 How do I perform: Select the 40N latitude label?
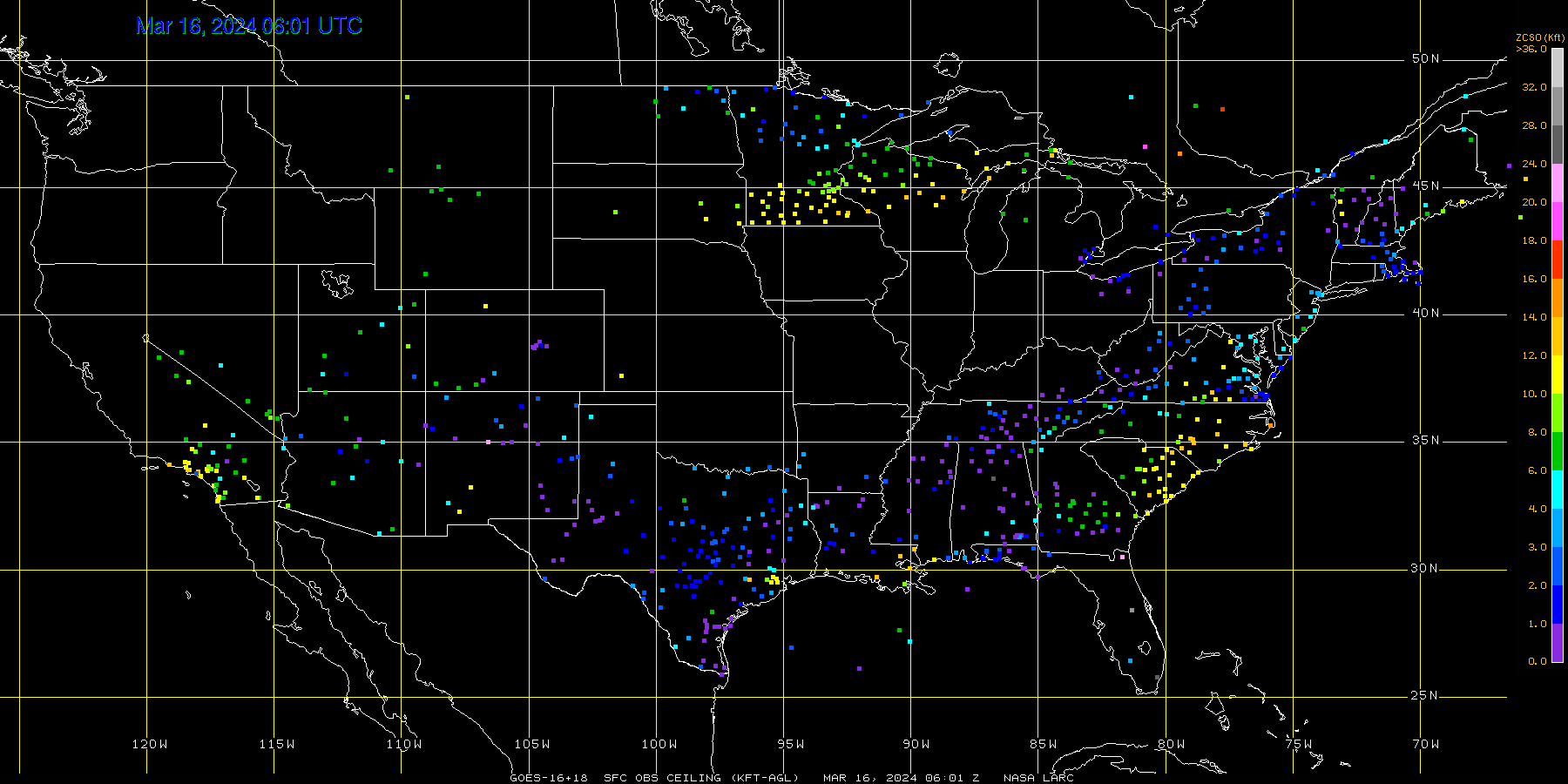pyautogui.click(x=1426, y=313)
